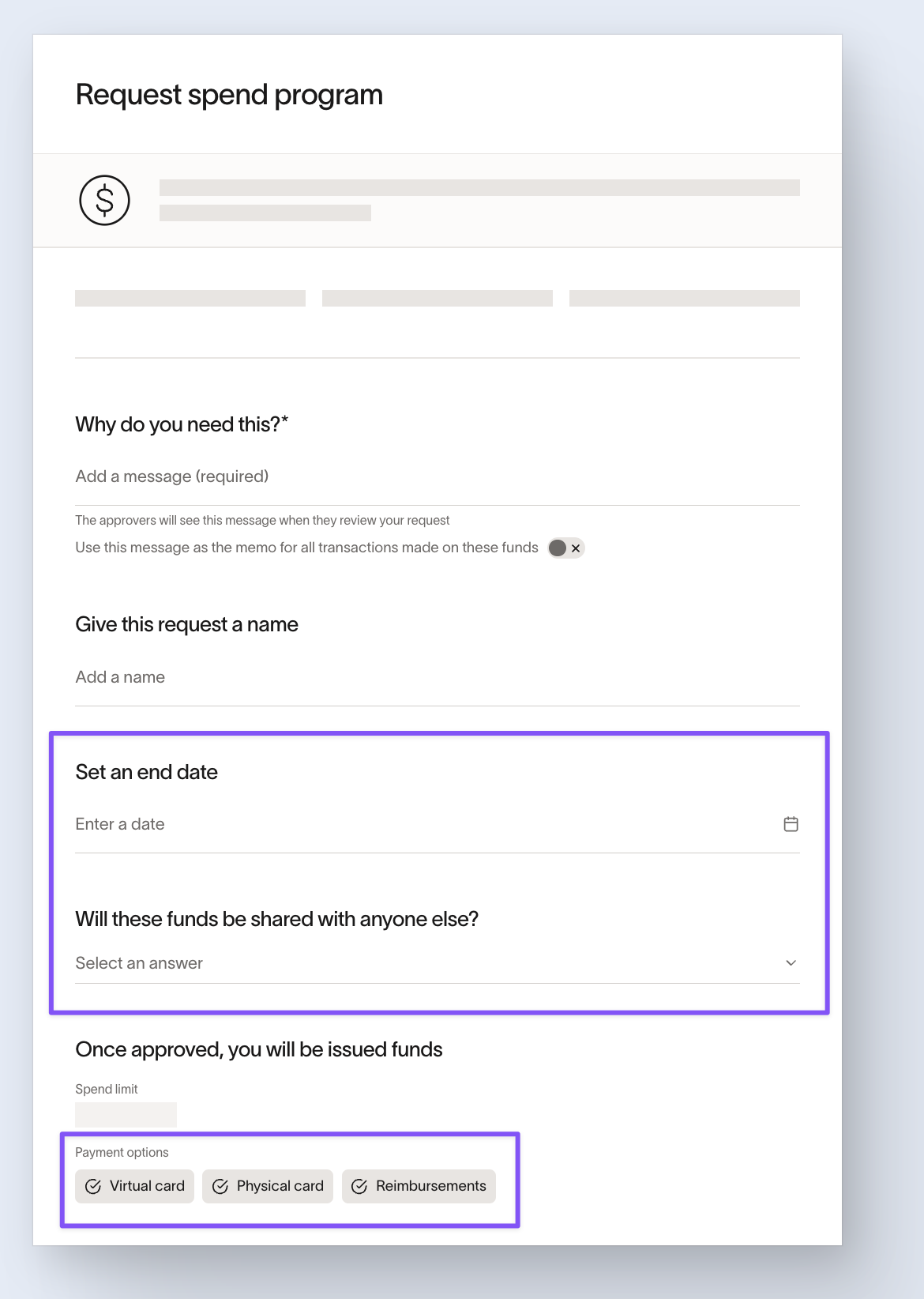Expand the shared funds answer chevron
Screen dimensions: 924x1299
(791, 963)
